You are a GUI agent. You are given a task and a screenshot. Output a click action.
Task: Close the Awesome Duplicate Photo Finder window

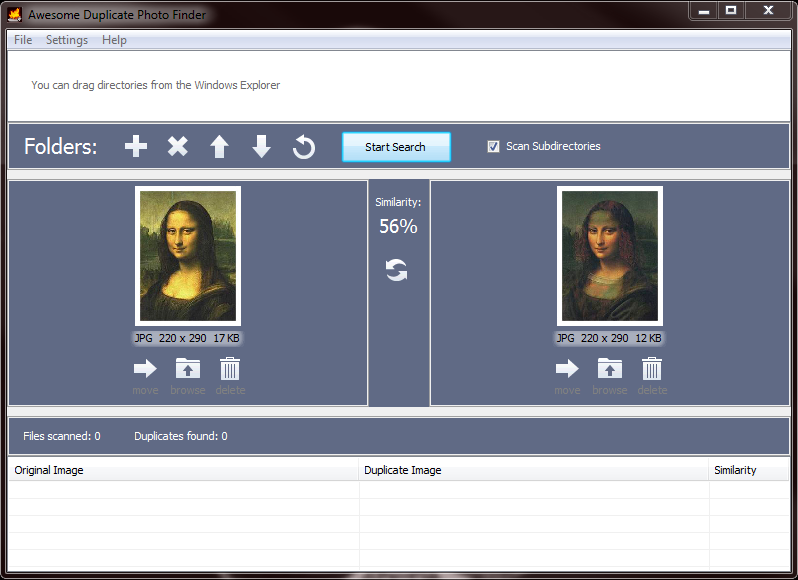click(x=768, y=11)
